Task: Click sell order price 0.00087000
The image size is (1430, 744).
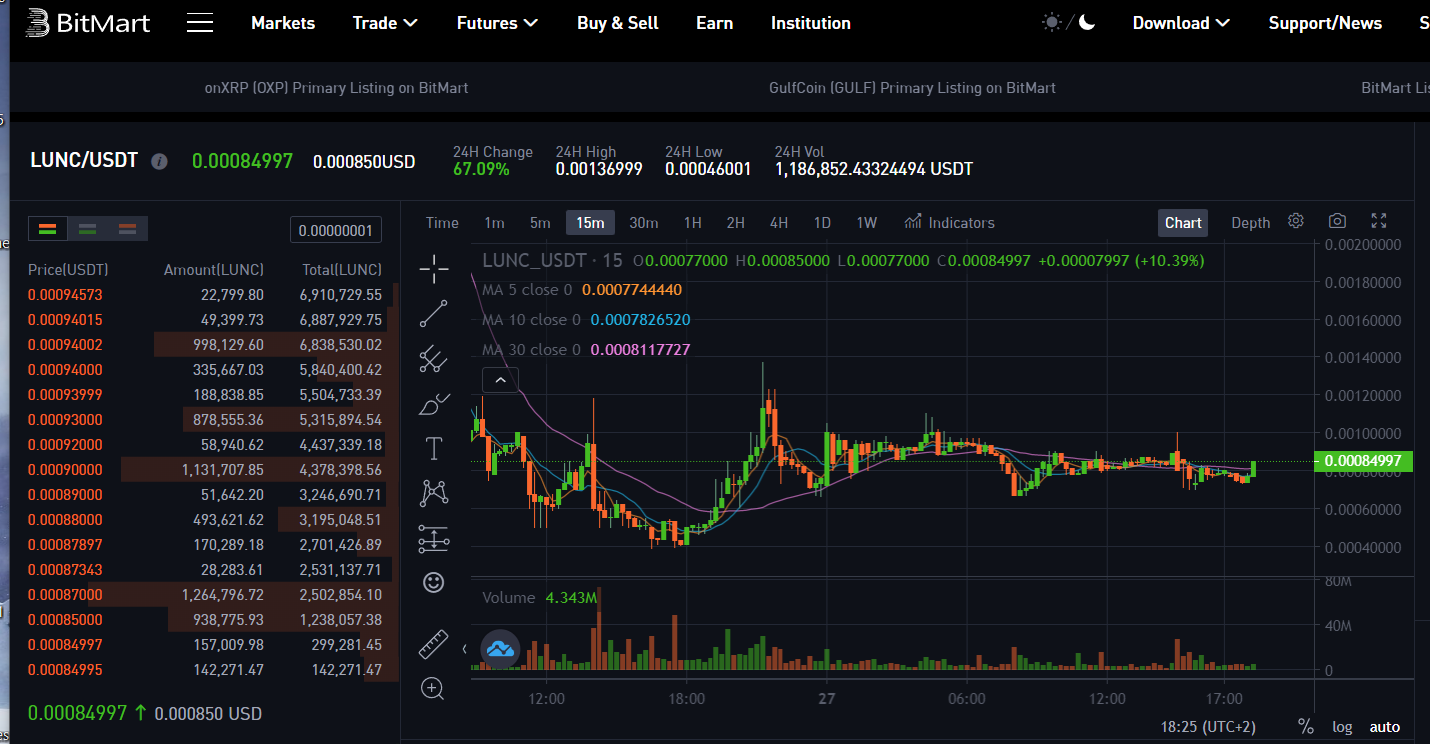Action: pos(65,595)
